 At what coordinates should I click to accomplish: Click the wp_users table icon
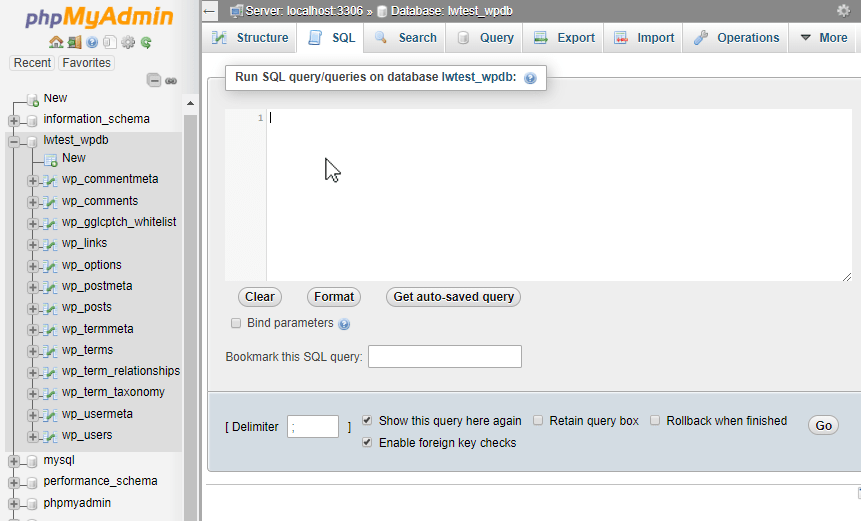tap(50, 436)
